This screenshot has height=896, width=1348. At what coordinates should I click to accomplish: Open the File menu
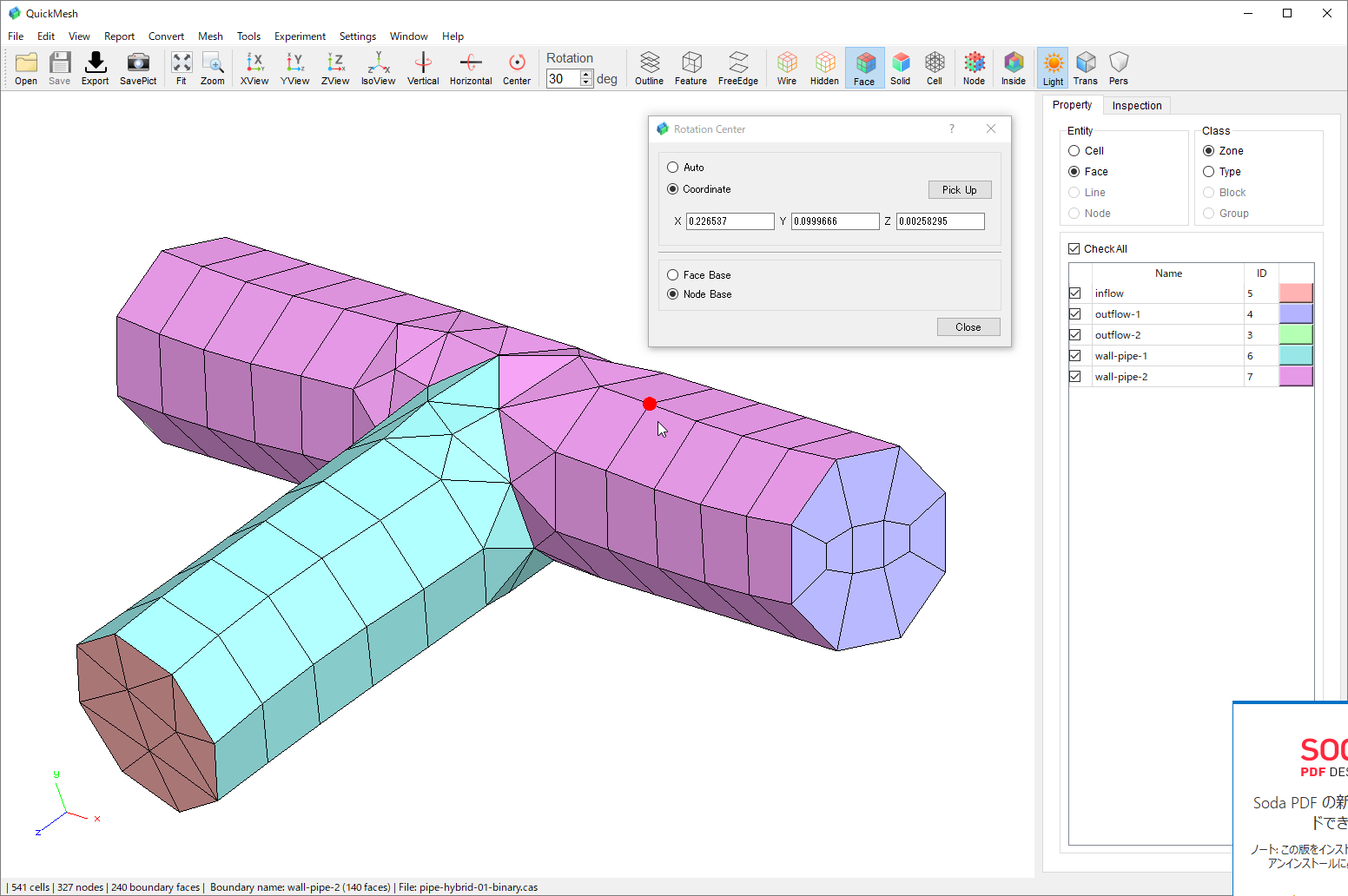16,36
